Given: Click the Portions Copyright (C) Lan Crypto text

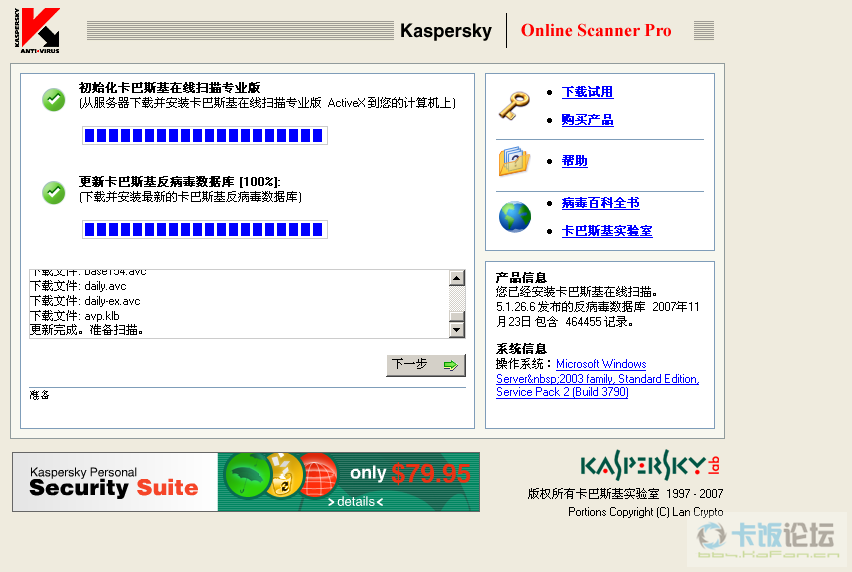Looking at the screenshot, I should 646,512.
